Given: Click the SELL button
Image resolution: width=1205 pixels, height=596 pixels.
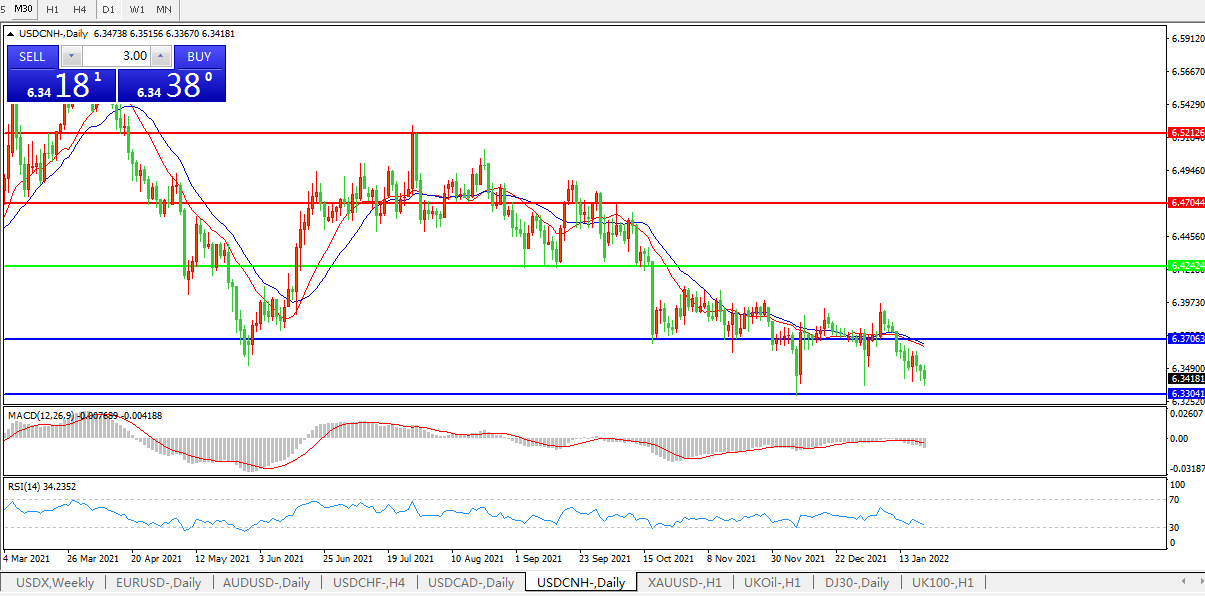Looking at the screenshot, I should tap(32, 56).
